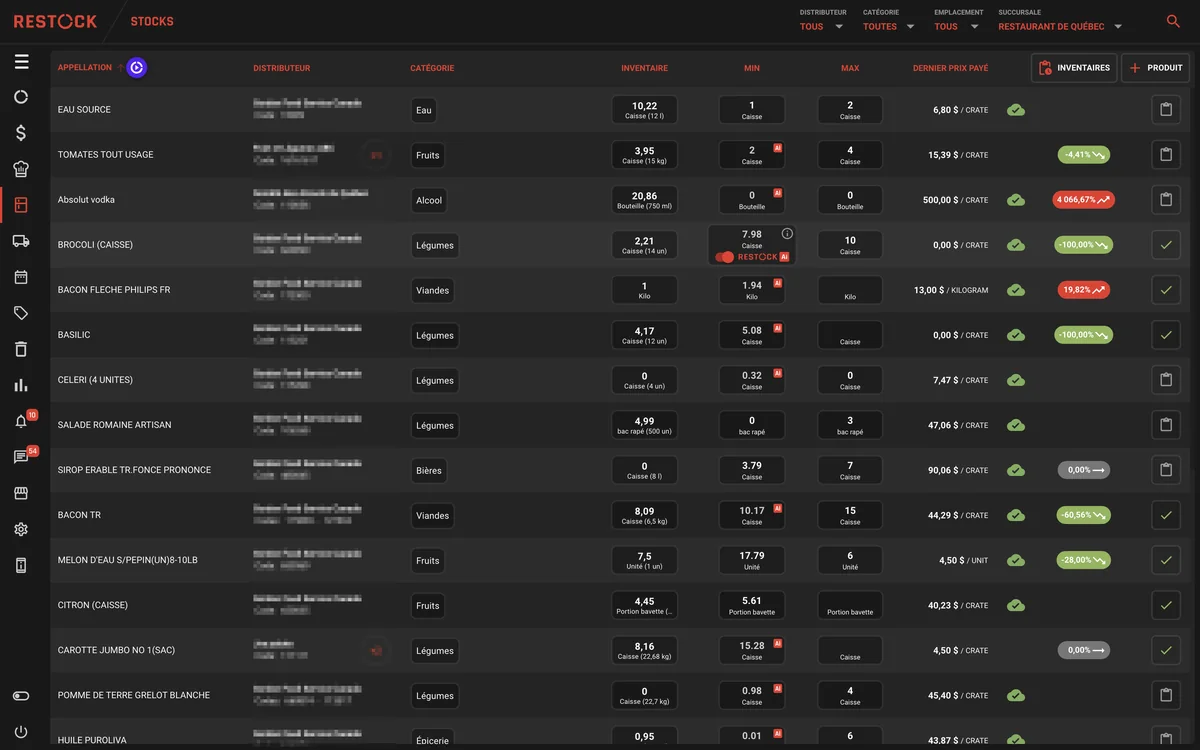Open notifications bell with badge 10

[x=21, y=421]
